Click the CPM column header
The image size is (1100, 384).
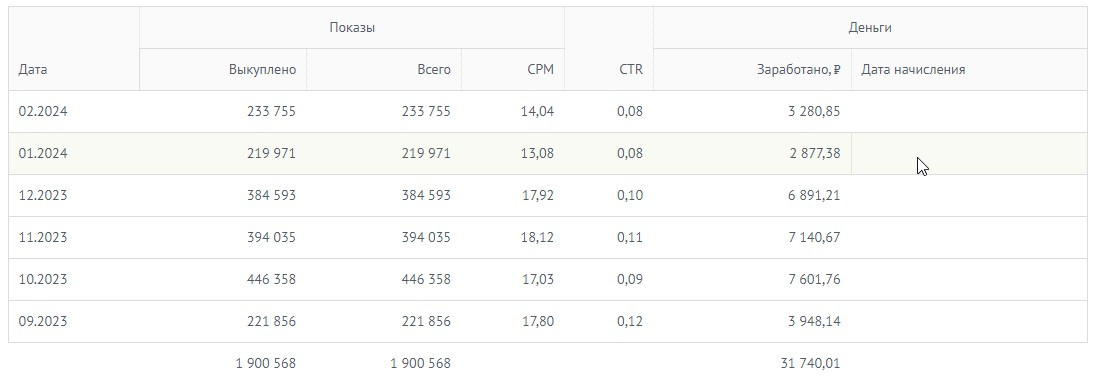tap(540, 69)
